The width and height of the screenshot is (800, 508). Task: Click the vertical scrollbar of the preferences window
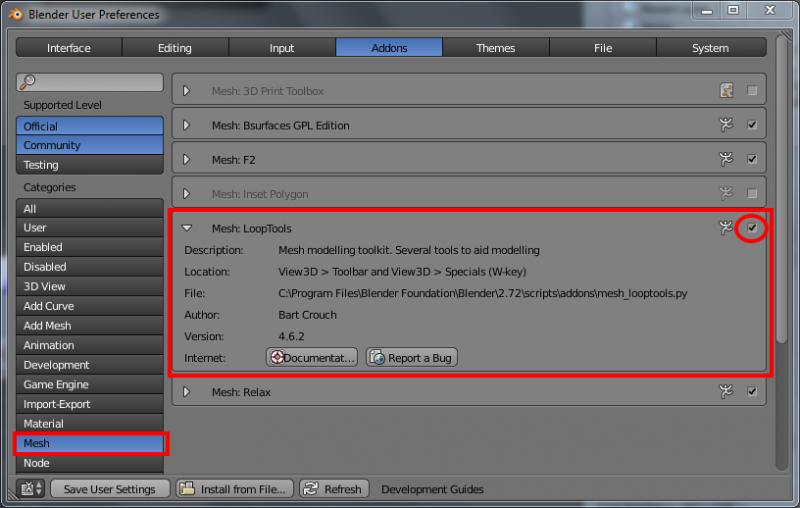tap(782, 189)
